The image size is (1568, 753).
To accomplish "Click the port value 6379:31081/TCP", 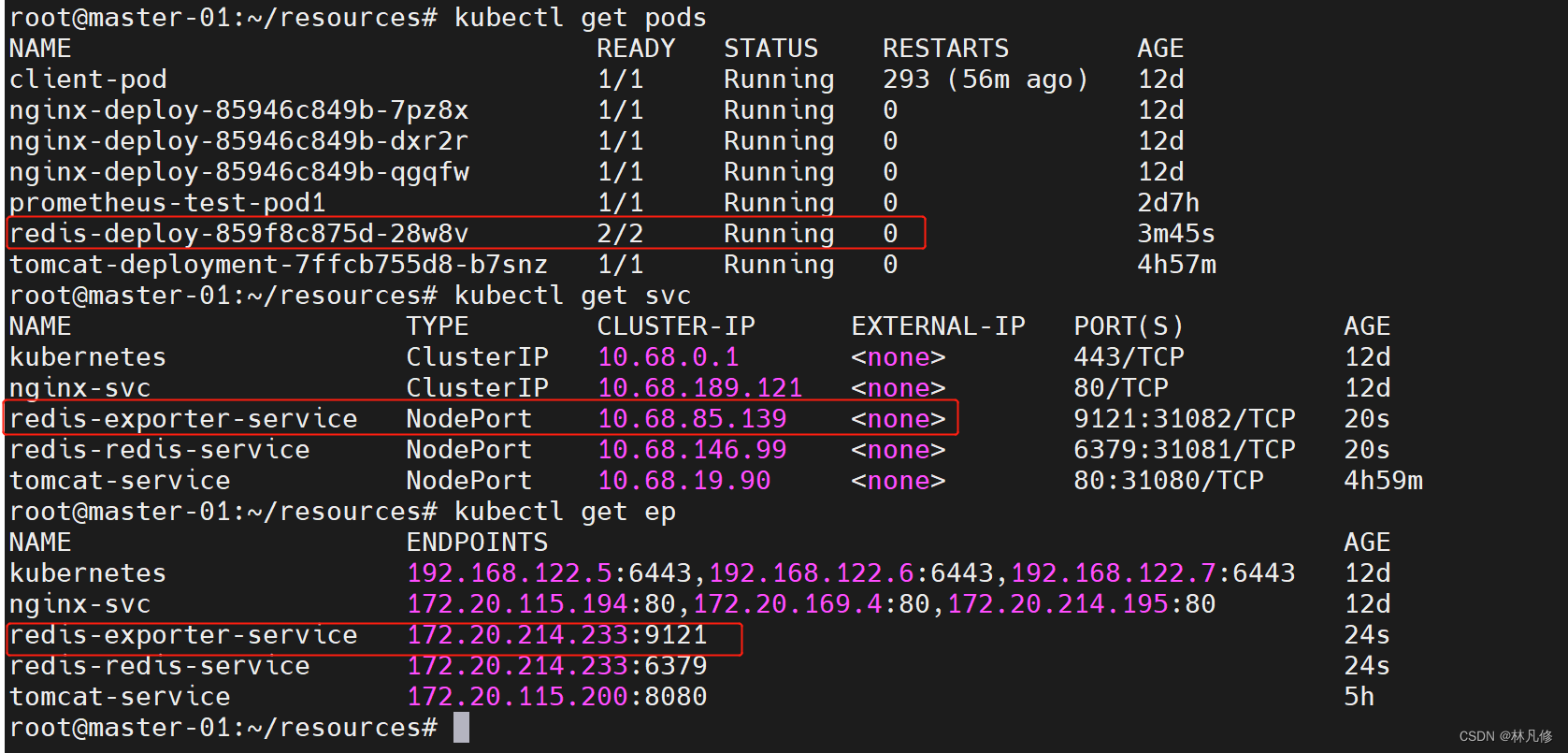I will [x=1184, y=450].
